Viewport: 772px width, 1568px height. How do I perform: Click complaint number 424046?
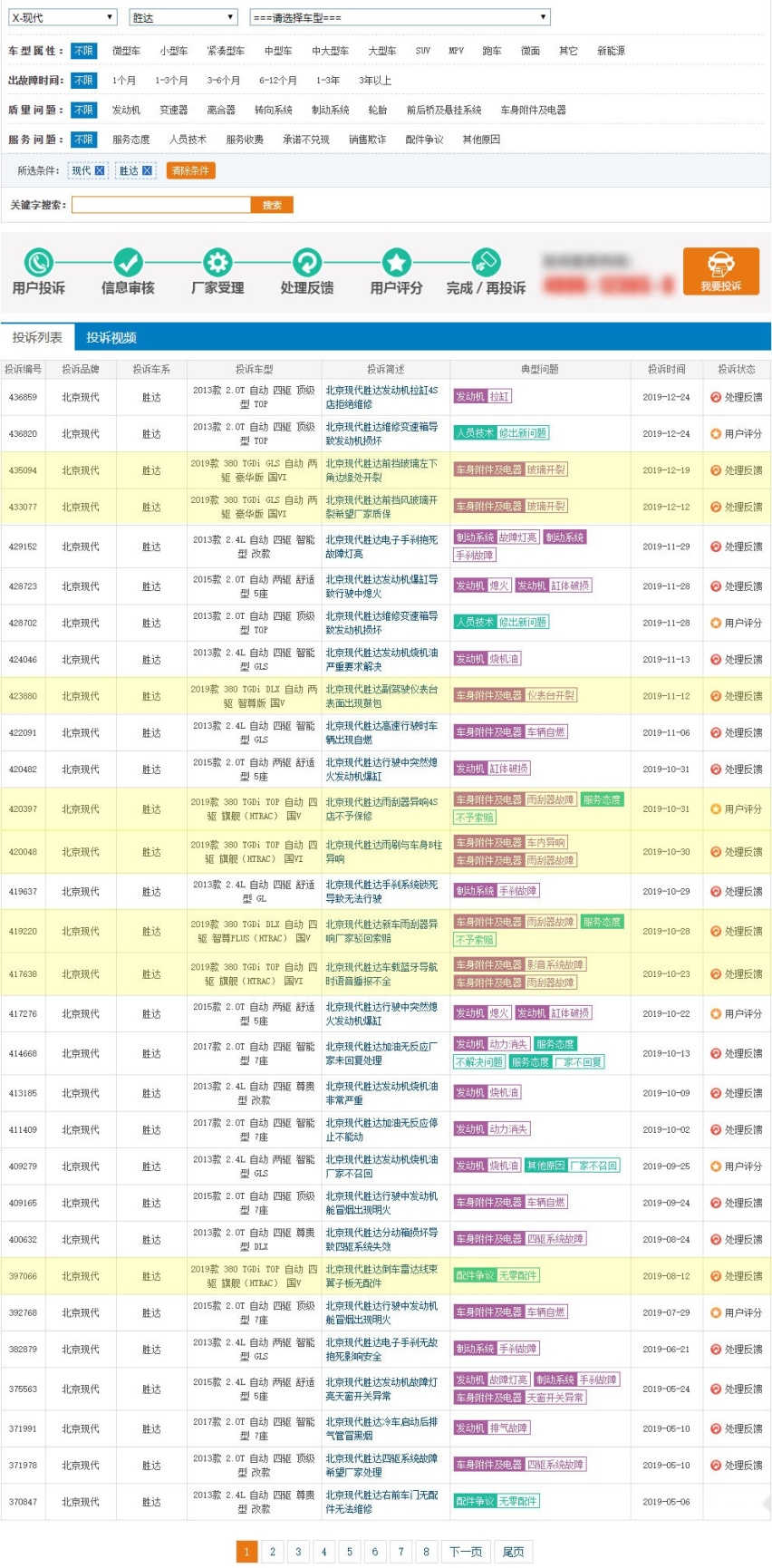tap(23, 660)
